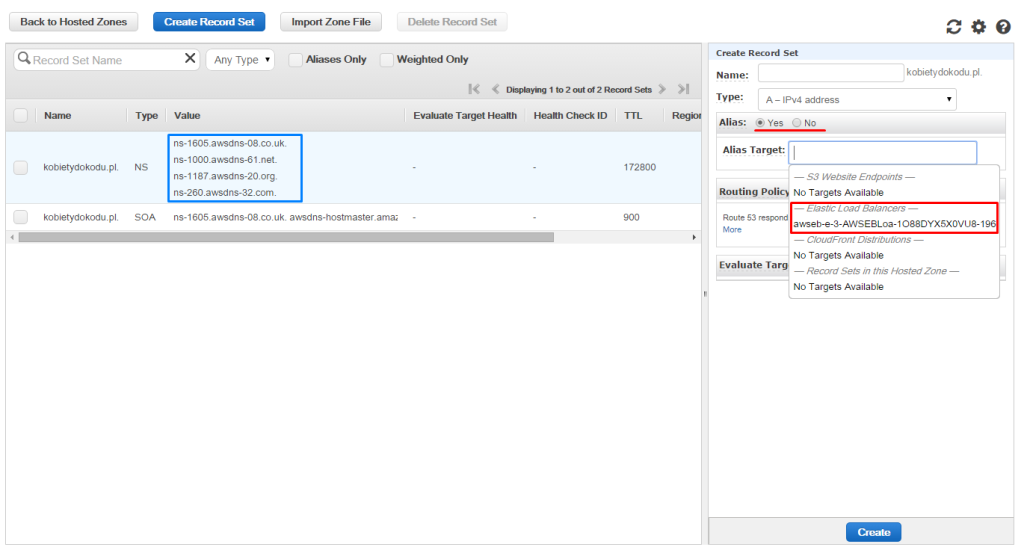
Task: Click value ns-1000.awsdns-61.net.
Action: coord(225,159)
